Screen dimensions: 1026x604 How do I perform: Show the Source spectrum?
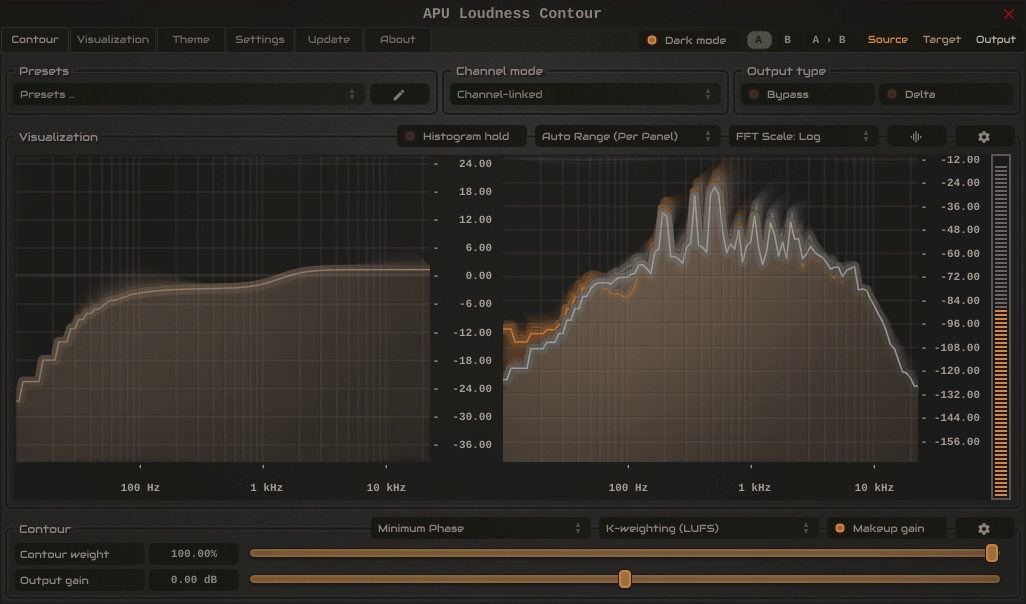887,40
